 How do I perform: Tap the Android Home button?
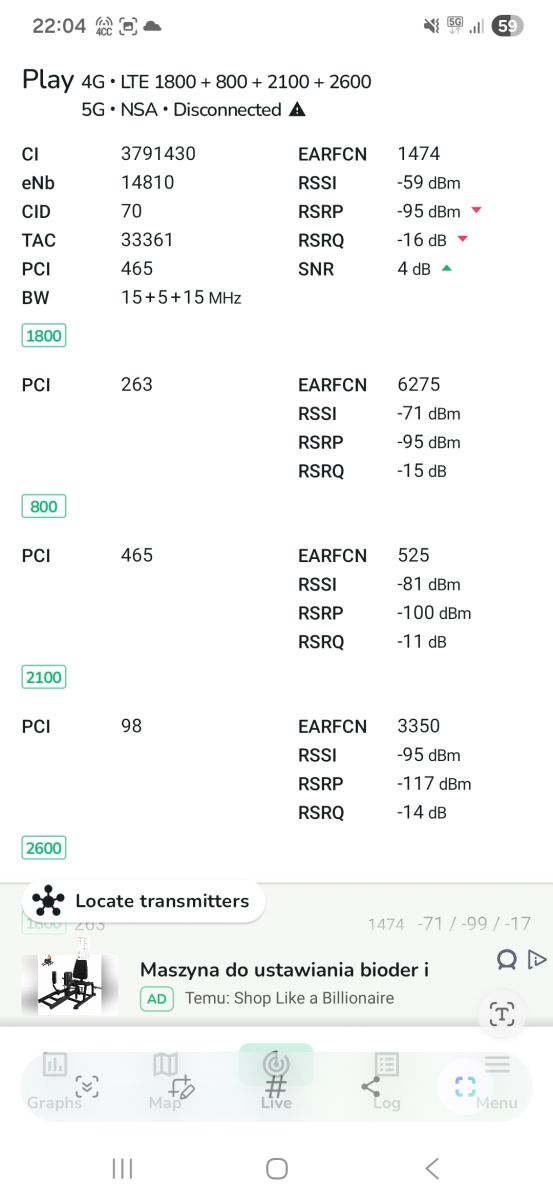click(277, 1168)
